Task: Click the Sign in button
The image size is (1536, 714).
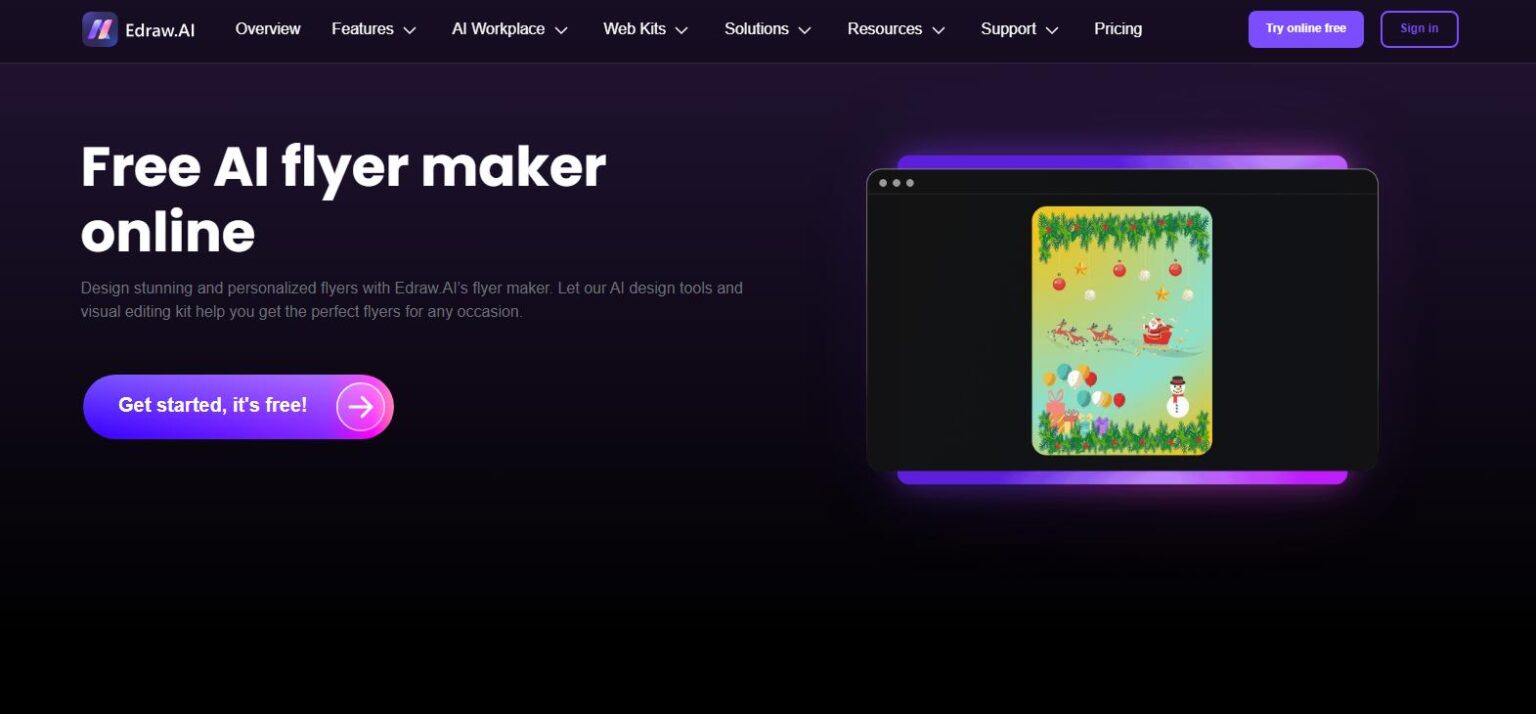Action: coord(1419,29)
